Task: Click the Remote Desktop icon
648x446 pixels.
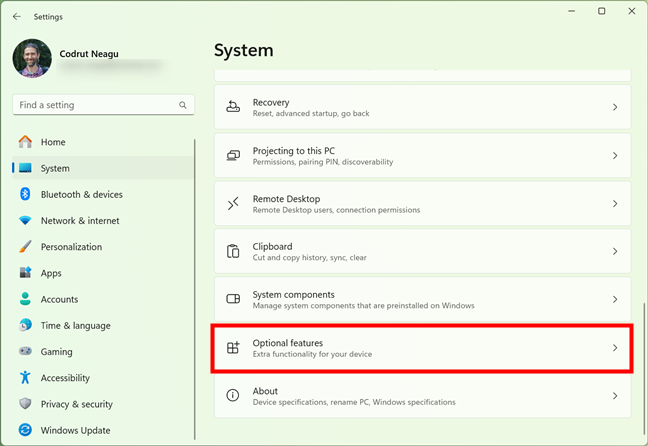Action: pyautogui.click(x=233, y=203)
